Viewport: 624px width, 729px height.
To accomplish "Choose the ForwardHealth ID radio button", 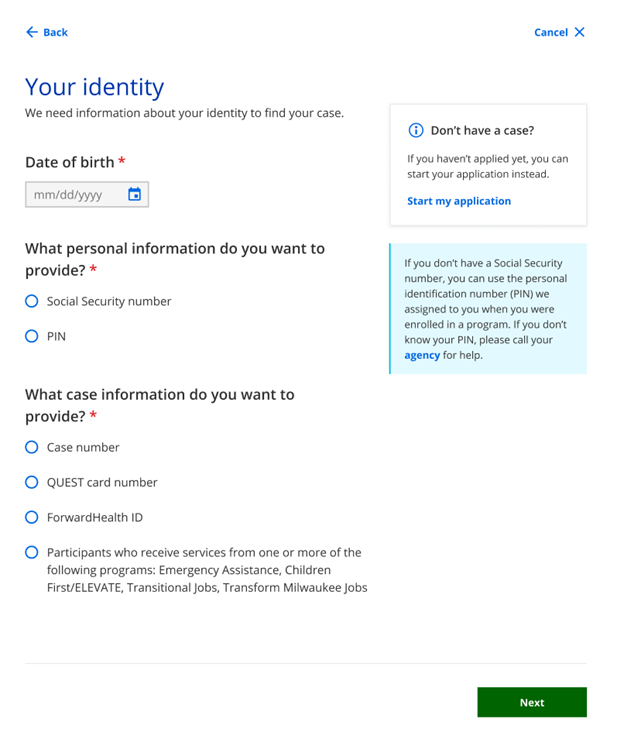I will coord(32,517).
